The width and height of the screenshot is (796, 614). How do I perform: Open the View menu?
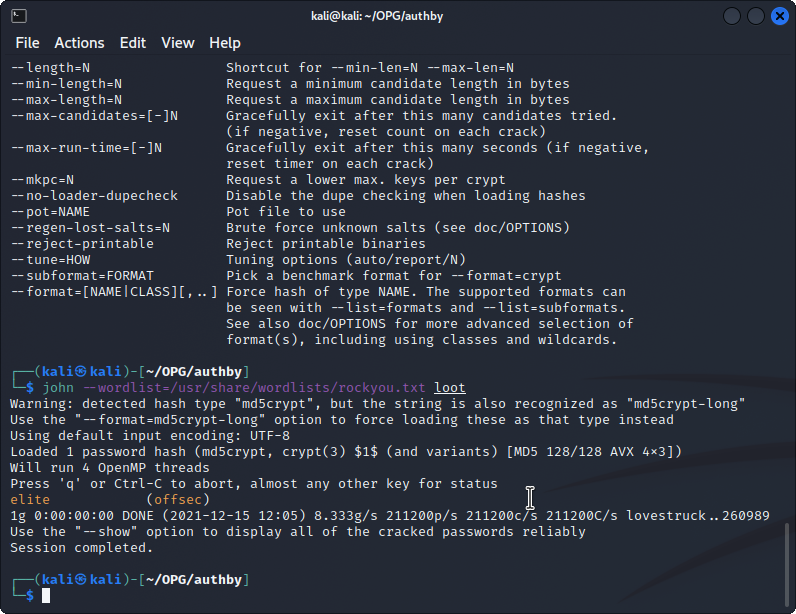point(177,43)
